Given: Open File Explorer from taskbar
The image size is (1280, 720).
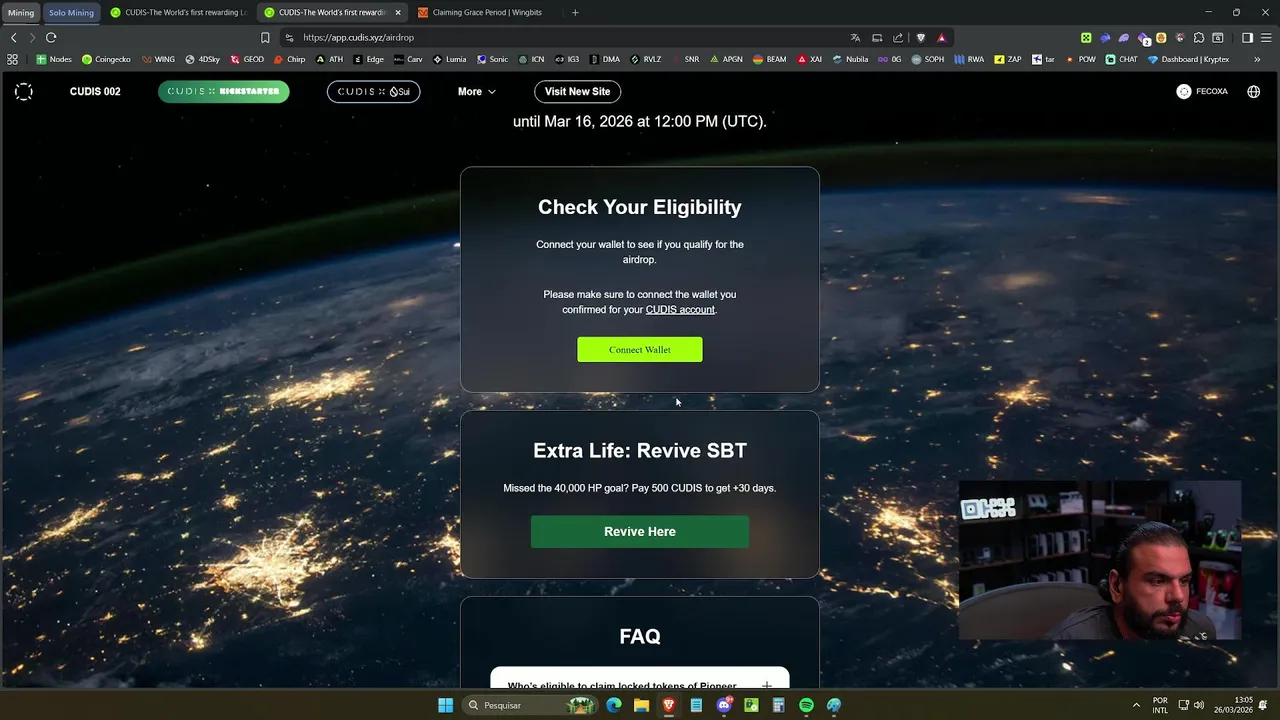Looking at the screenshot, I should pos(641,705).
